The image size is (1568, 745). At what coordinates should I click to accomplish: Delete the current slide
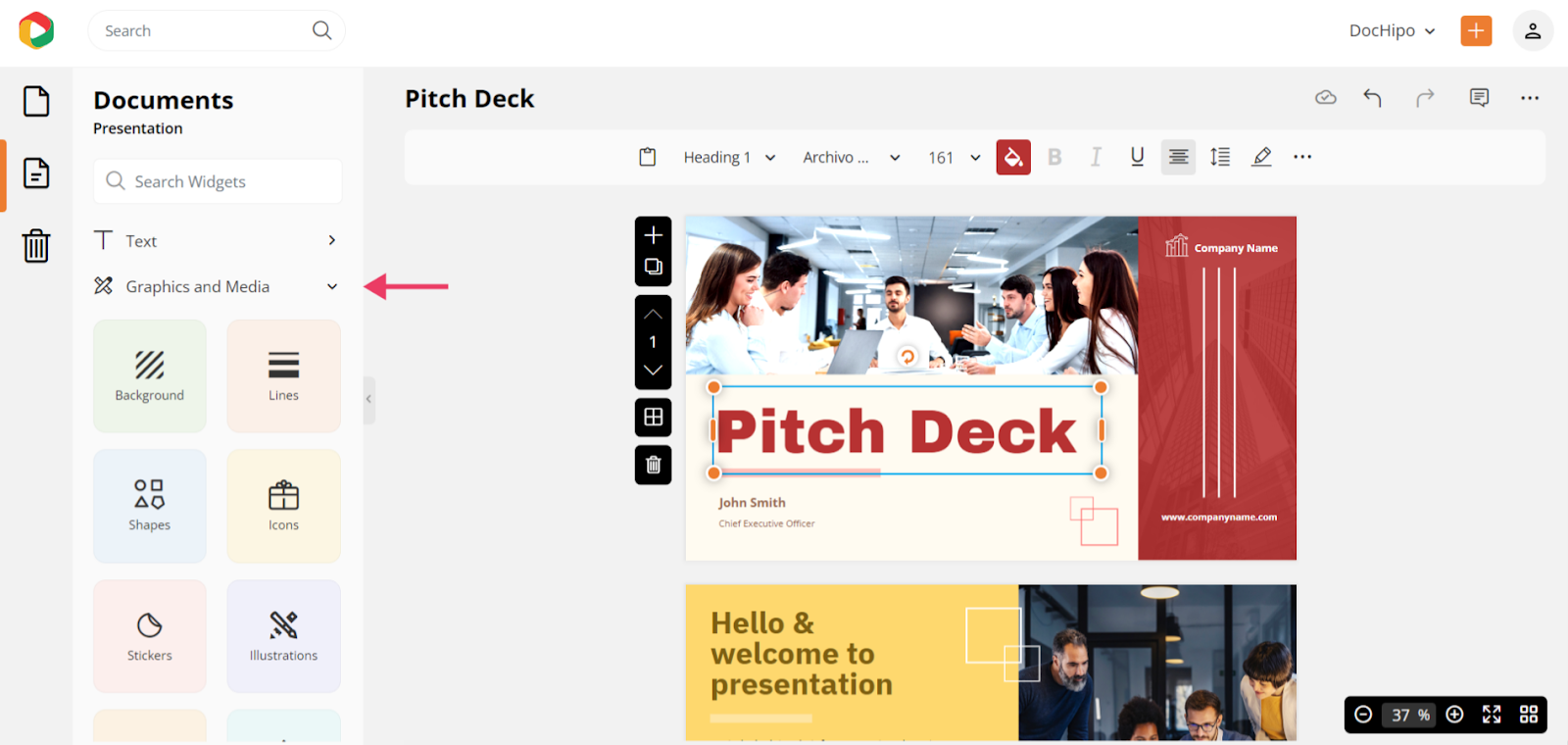(x=654, y=465)
